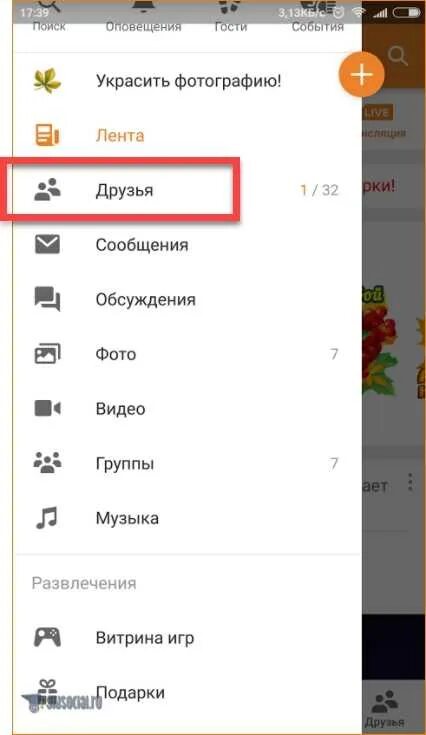Tap the Витрина игр gamepad icon

47,638
